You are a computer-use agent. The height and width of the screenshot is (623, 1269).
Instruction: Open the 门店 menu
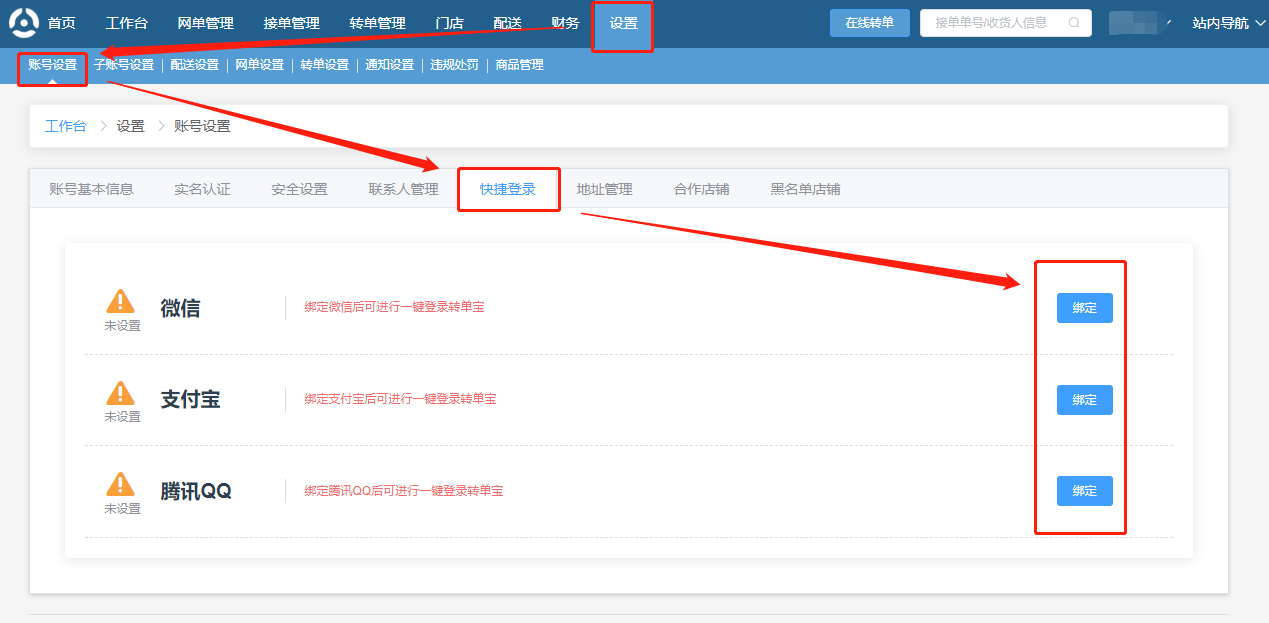(450, 23)
